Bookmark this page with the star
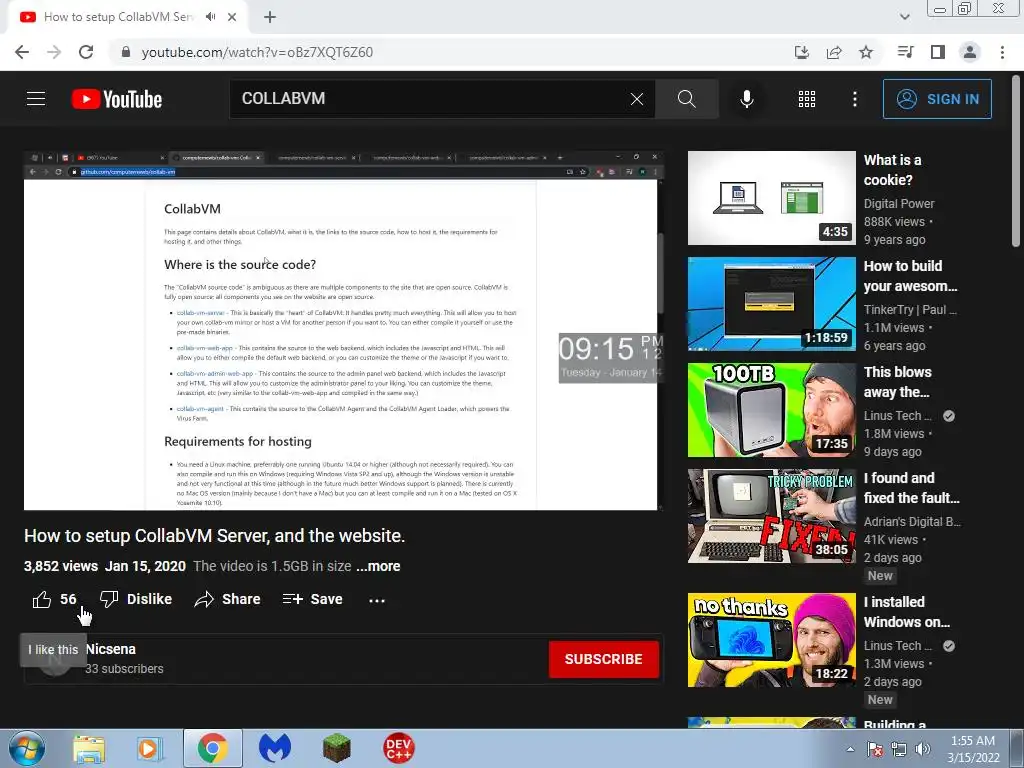Screen dimensions: 1024x768 tap(866, 52)
